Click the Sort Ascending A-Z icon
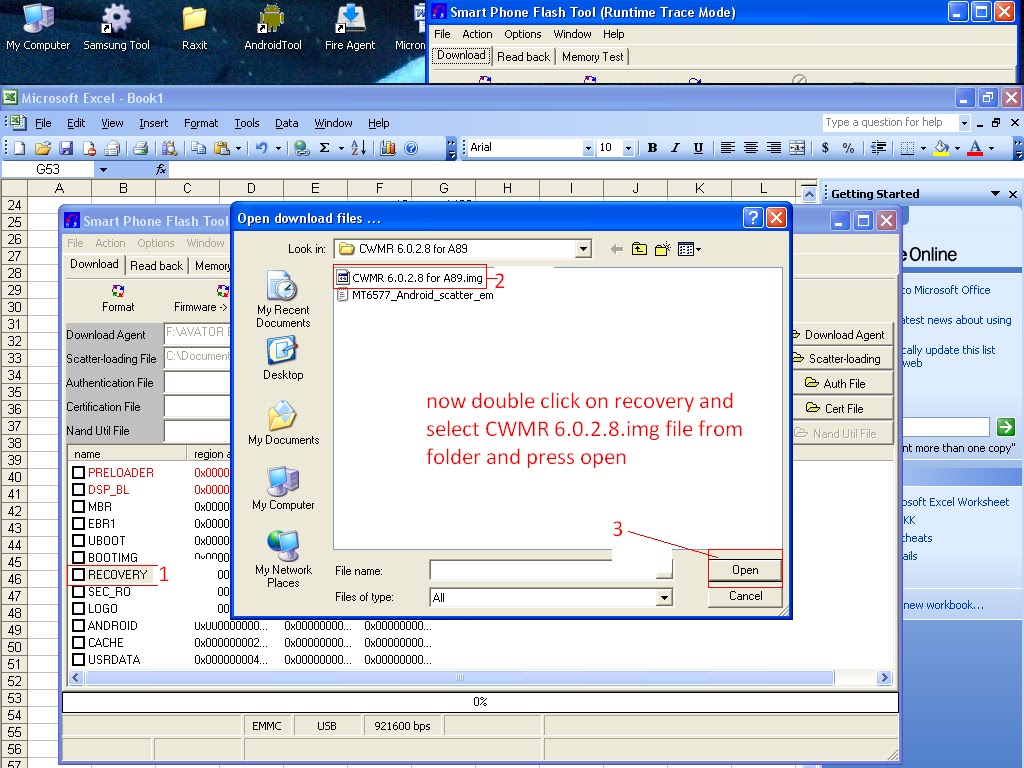Screen dimensions: 1024x768 click(359, 148)
